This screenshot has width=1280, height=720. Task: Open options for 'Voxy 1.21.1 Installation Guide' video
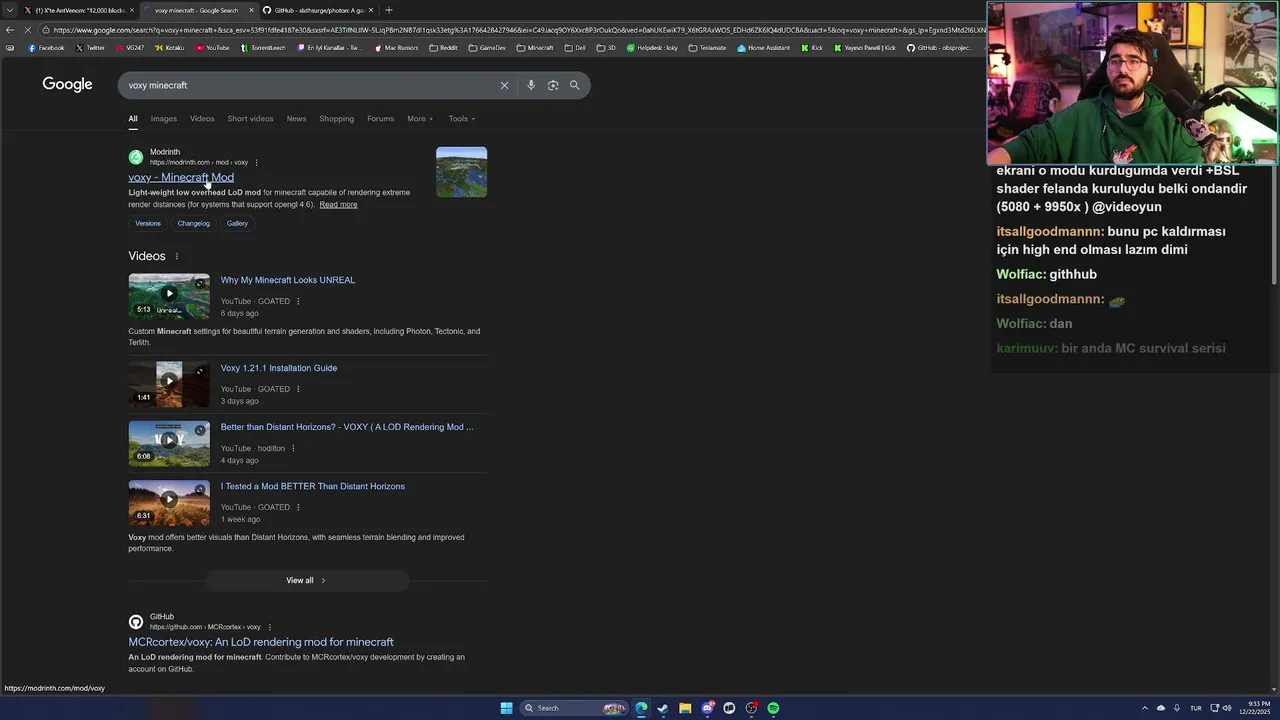tap(298, 389)
